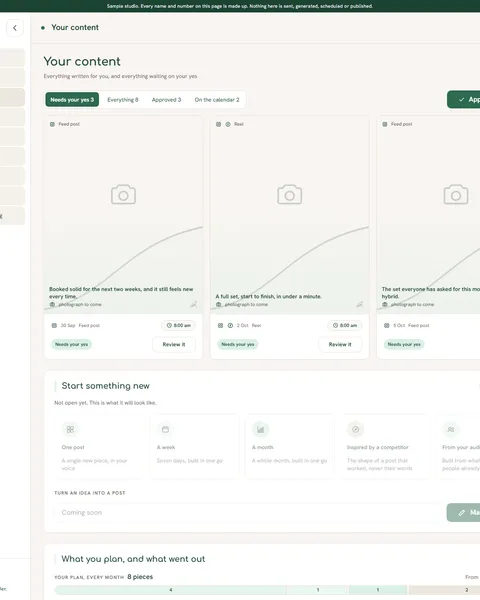Click 'photograph to come' icon on 'A full set' card
480x600 pixels.
point(219,305)
